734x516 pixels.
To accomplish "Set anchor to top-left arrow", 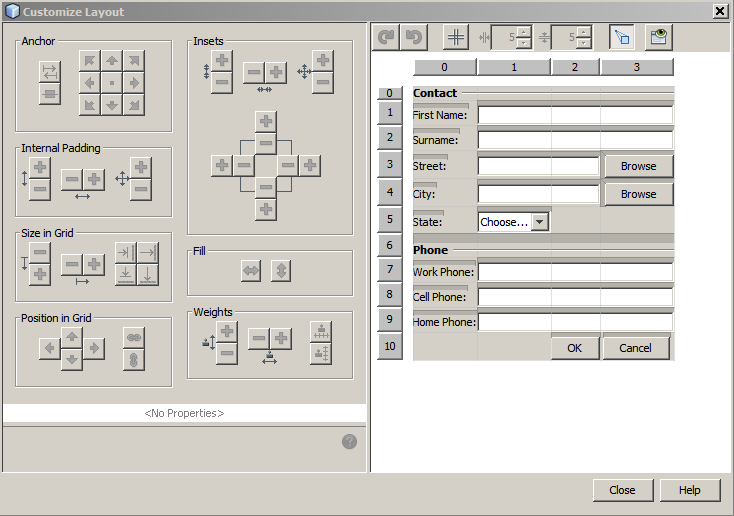I will 89,61.
